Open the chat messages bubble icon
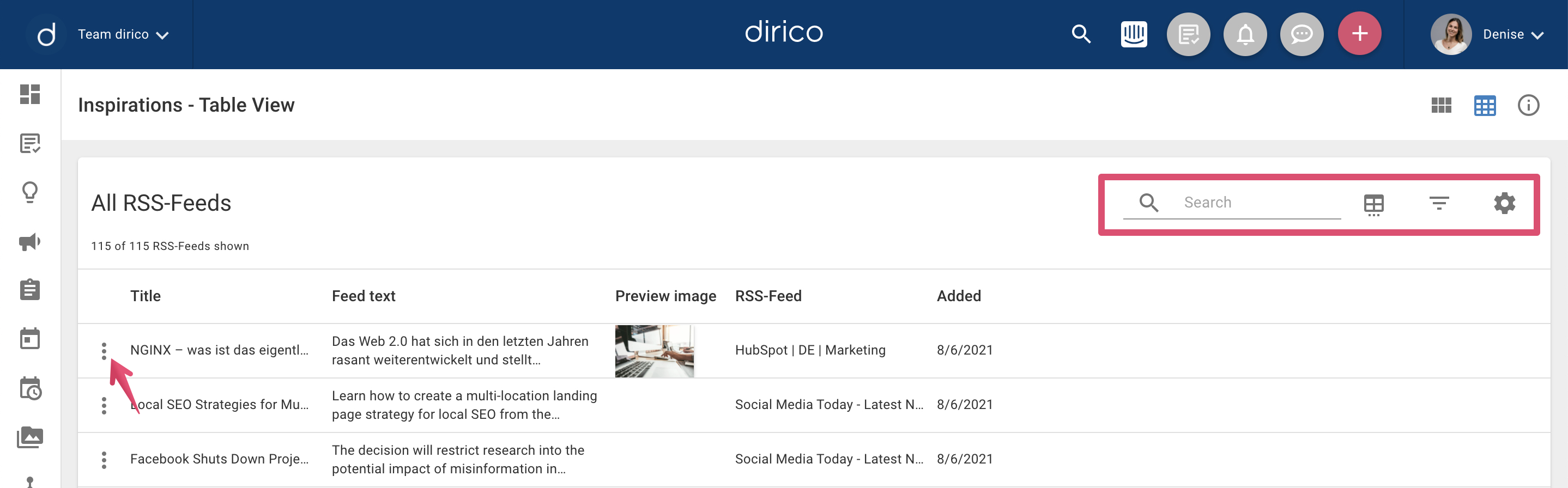Viewport: 1568px width, 488px height. pyautogui.click(x=1301, y=34)
